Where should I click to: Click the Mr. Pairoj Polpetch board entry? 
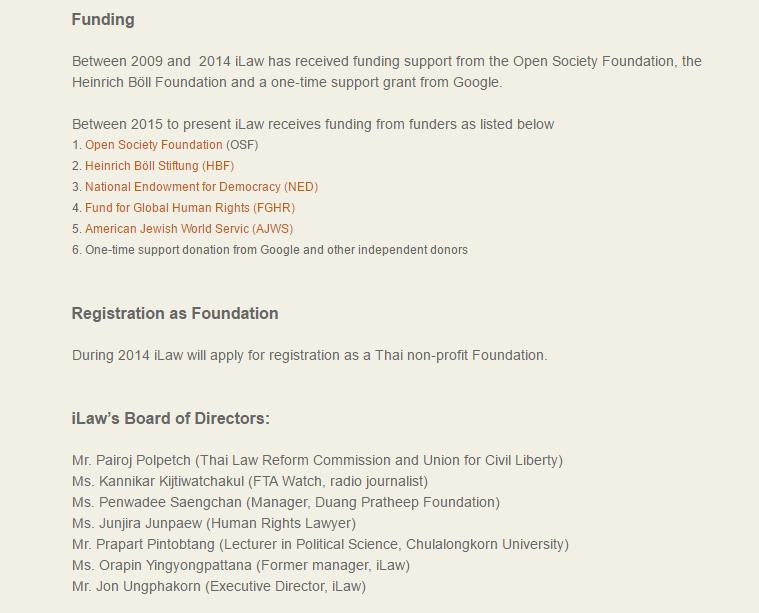tap(317, 460)
